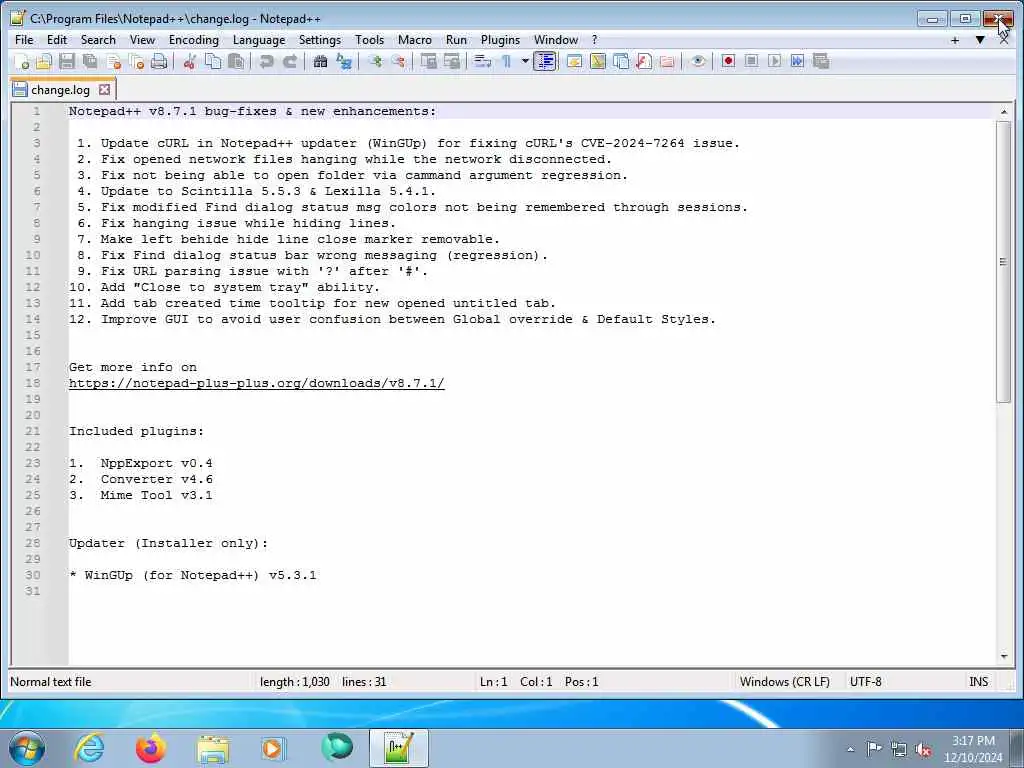Image resolution: width=1024 pixels, height=768 pixels.
Task: Open the notepad-plus-plus.org downloads link
Action: [x=257, y=383]
